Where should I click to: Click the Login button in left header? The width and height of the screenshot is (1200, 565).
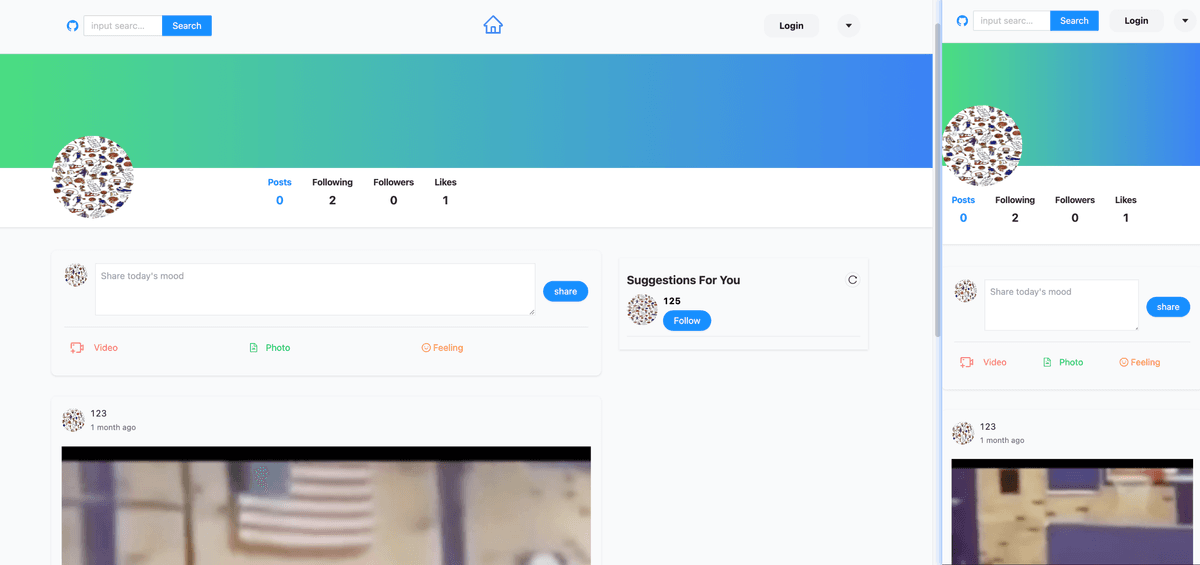(791, 26)
